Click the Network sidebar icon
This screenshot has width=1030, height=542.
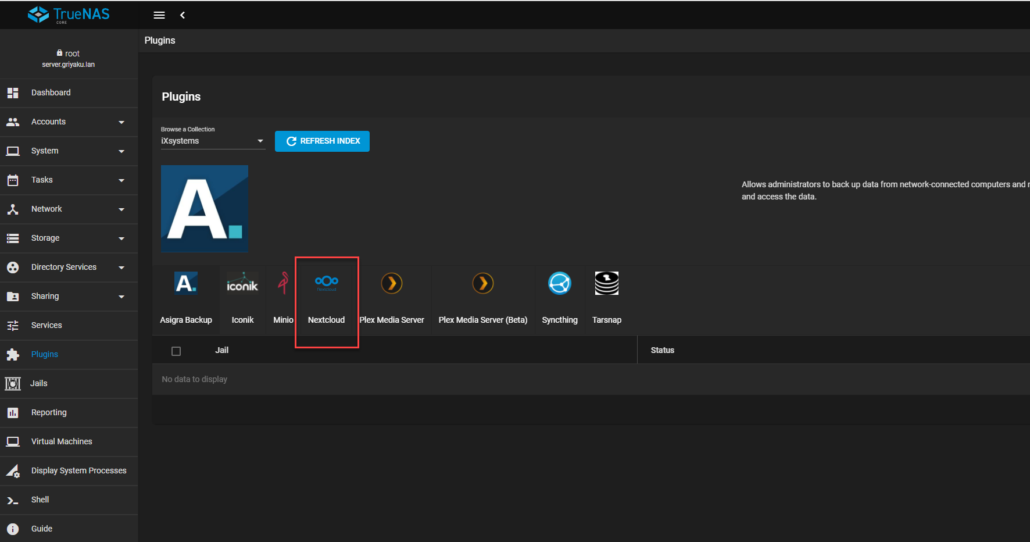(x=12, y=209)
